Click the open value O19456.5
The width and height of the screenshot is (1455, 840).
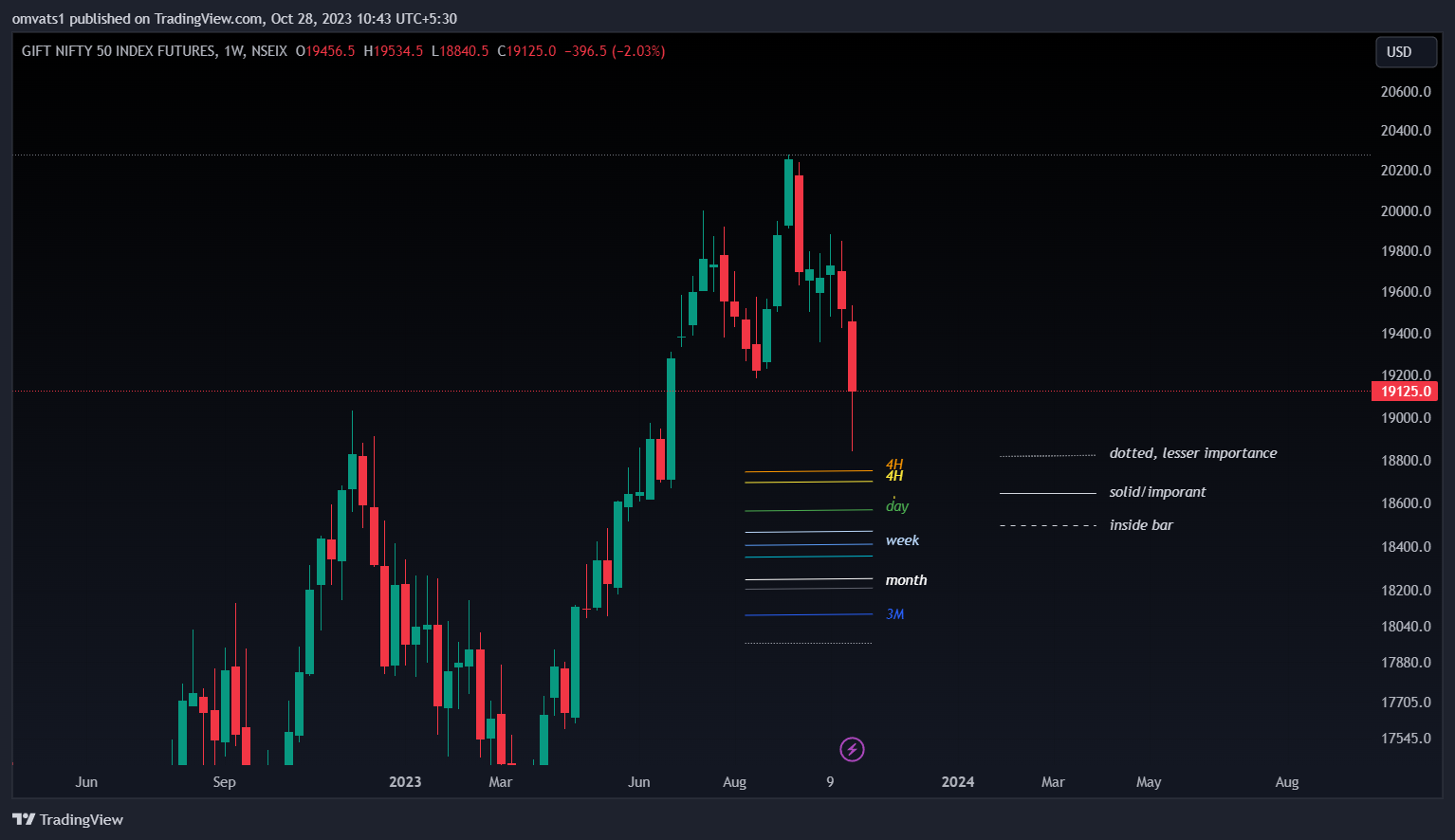pyautogui.click(x=325, y=51)
